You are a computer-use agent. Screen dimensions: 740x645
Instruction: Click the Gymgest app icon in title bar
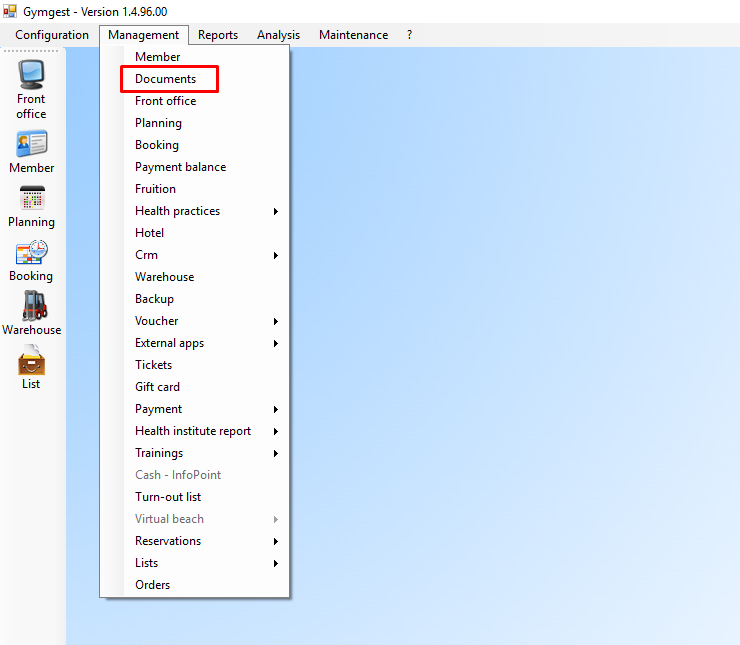click(x=10, y=11)
